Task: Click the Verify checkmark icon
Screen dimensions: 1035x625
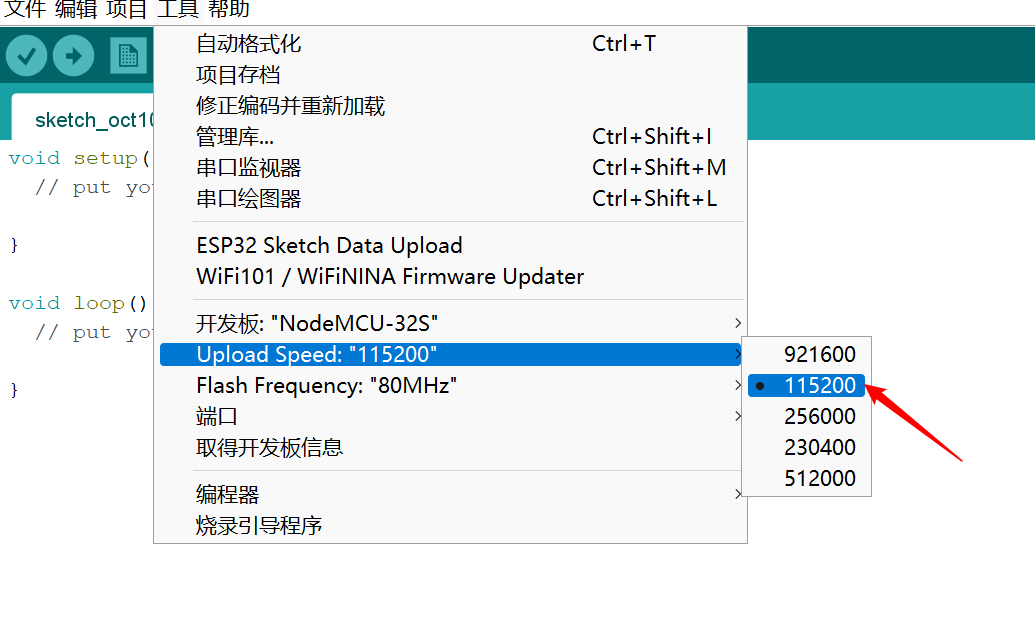Action: pyautogui.click(x=26, y=55)
